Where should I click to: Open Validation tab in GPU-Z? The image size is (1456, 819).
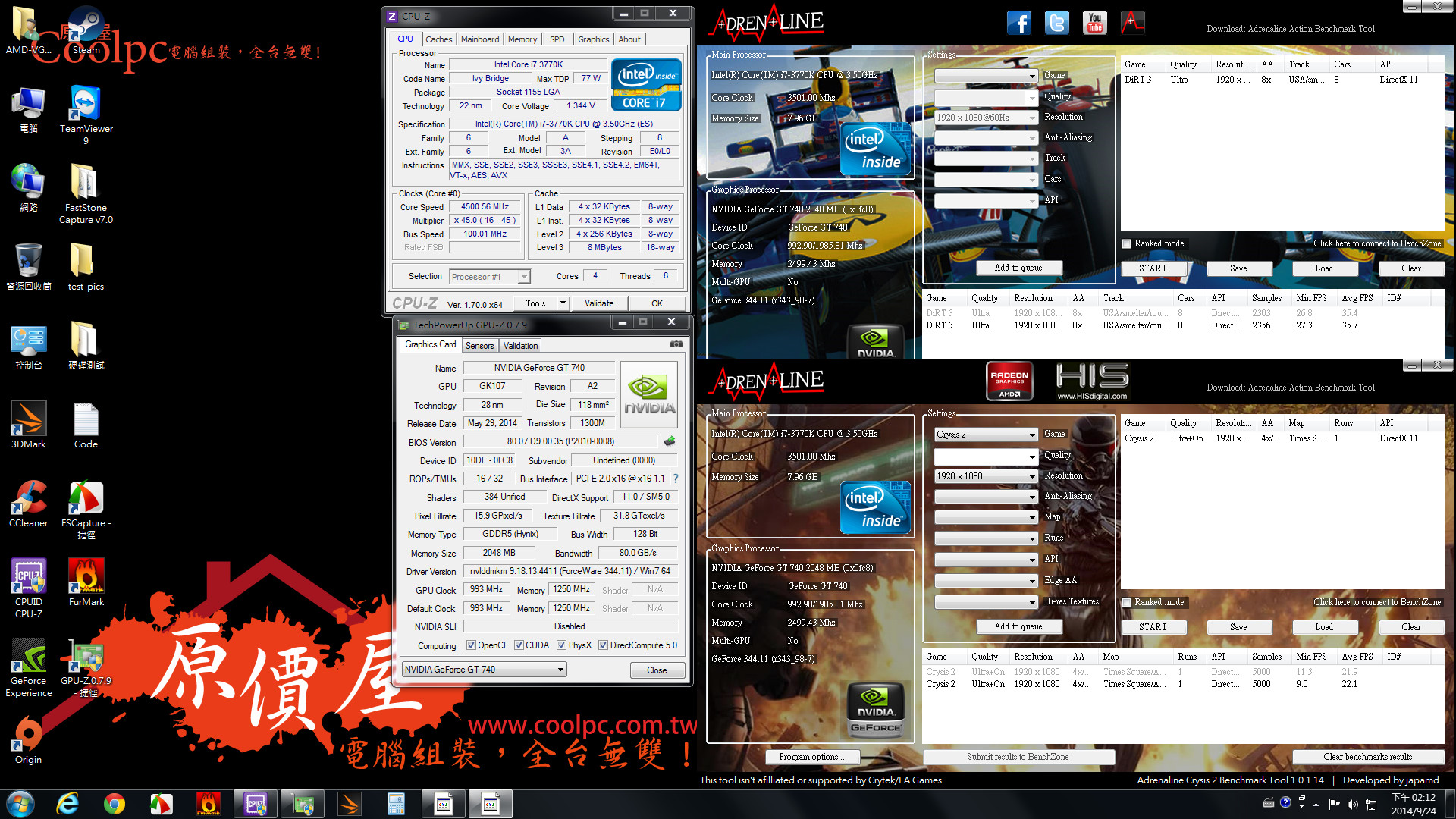tap(520, 346)
